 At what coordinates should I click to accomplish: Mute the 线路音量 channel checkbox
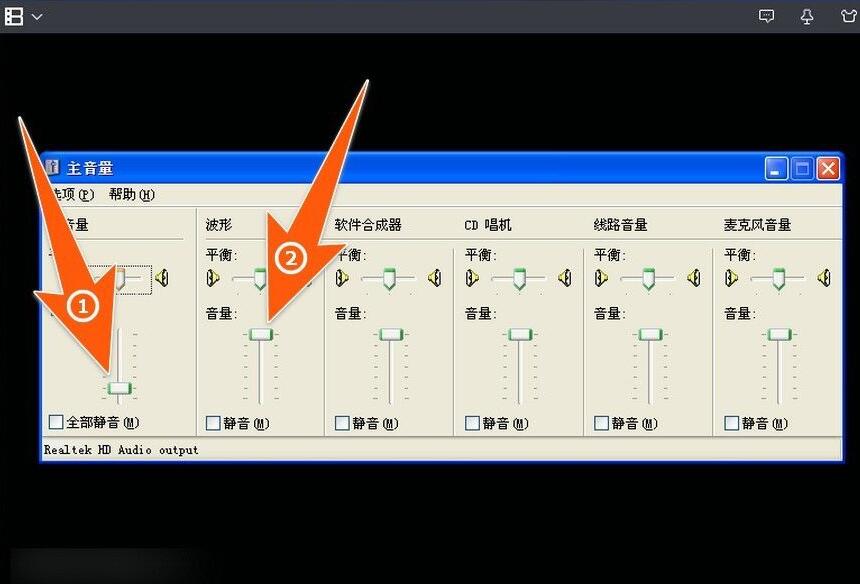tap(602, 423)
